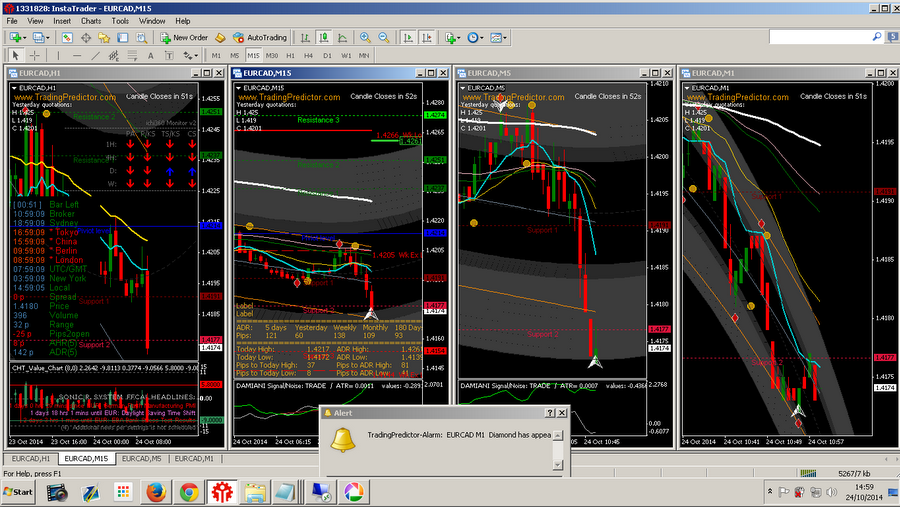Click the search magnifier icon

point(876,37)
